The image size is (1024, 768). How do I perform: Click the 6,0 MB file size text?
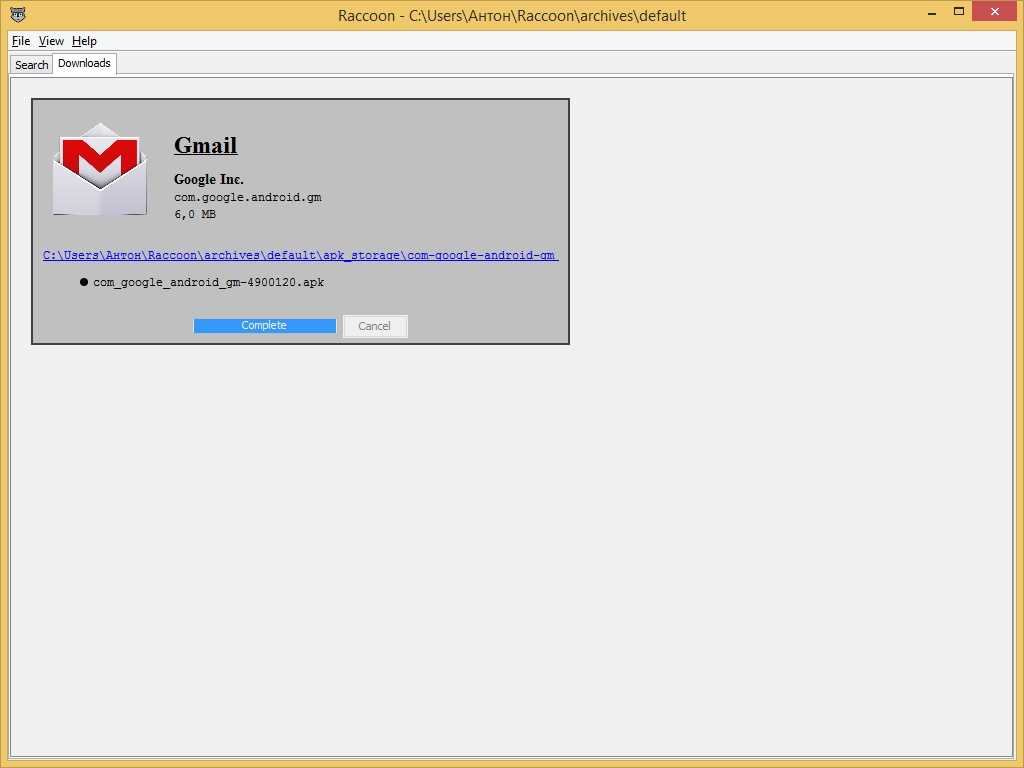coord(194,214)
